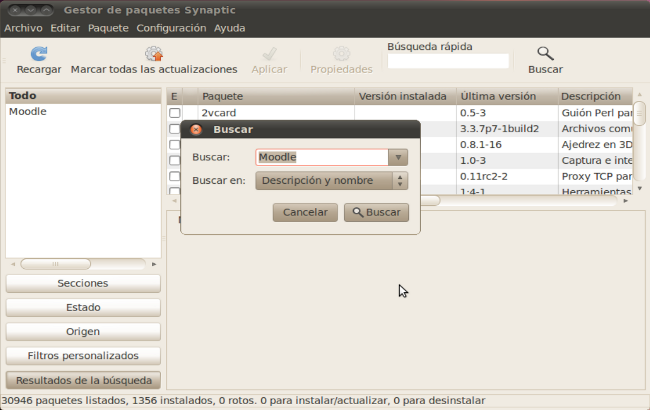
Task: Click the Búsqueda rápida text field
Action: coord(447,62)
